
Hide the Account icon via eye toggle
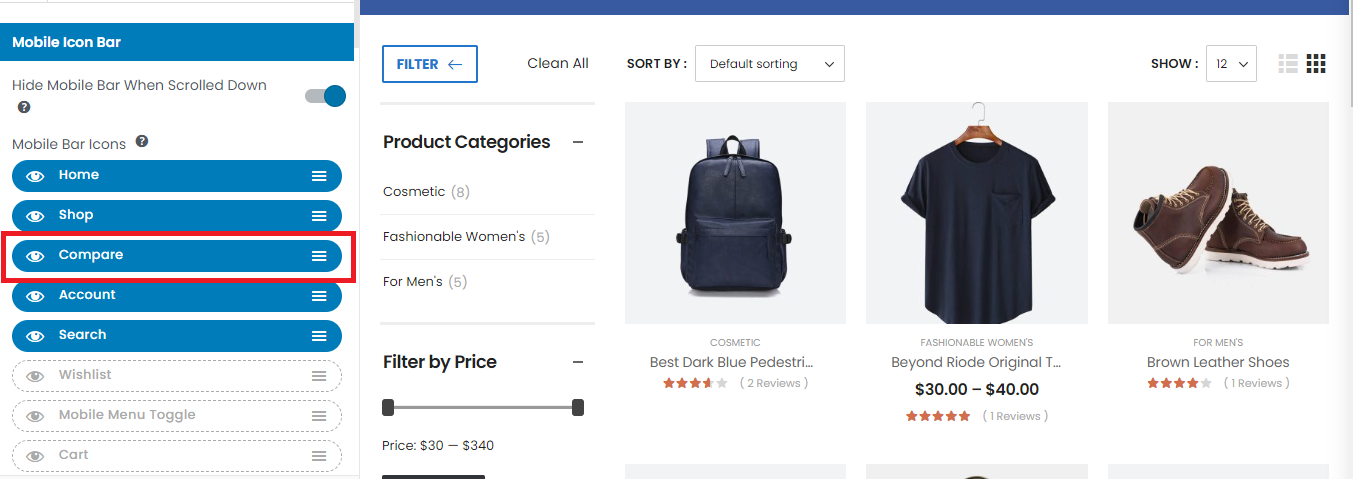click(x=35, y=296)
